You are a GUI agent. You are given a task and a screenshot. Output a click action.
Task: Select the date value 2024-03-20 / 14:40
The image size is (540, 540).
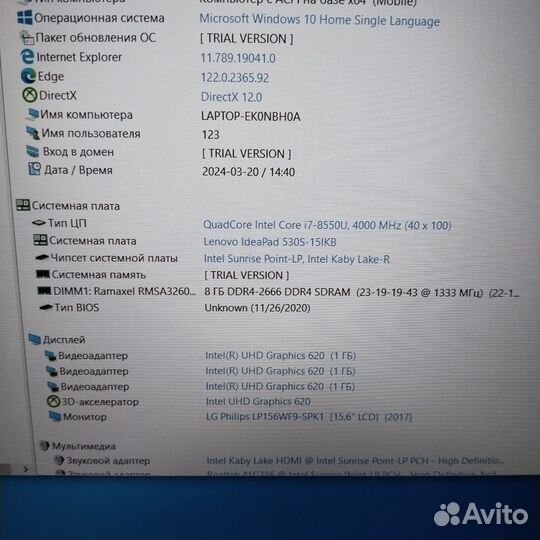[248, 172]
